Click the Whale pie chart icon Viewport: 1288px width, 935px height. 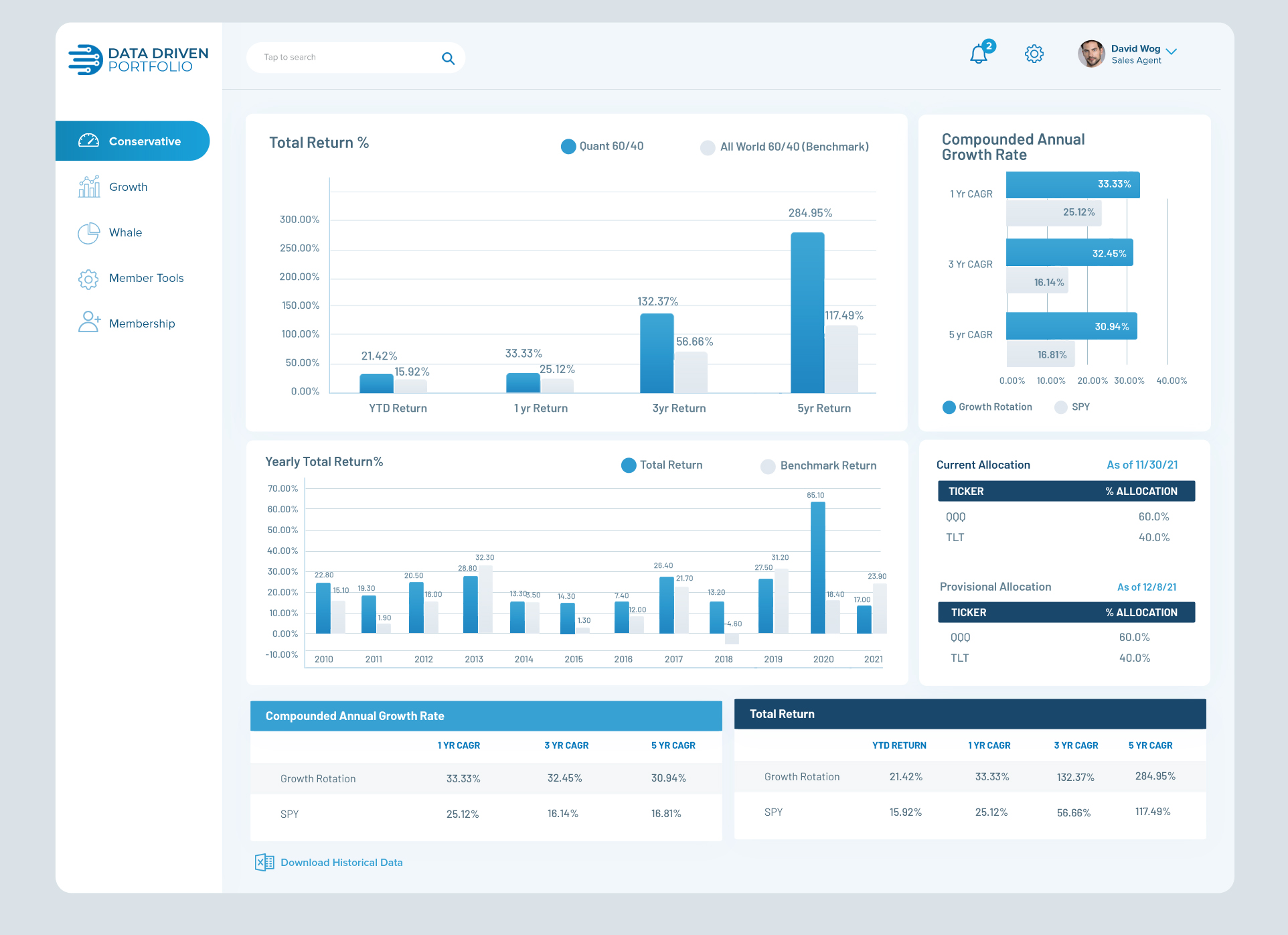(x=88, y=233)
